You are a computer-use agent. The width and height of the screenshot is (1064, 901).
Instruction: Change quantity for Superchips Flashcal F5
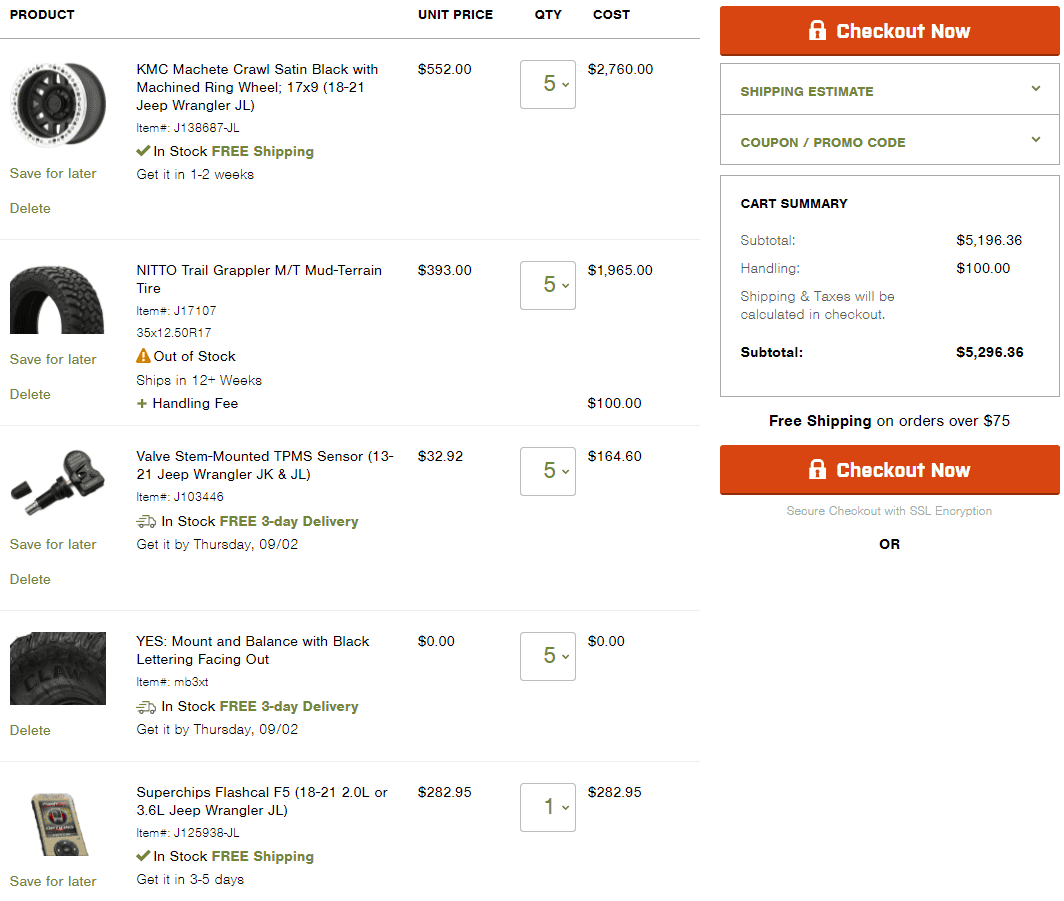[x=548, y=807]
